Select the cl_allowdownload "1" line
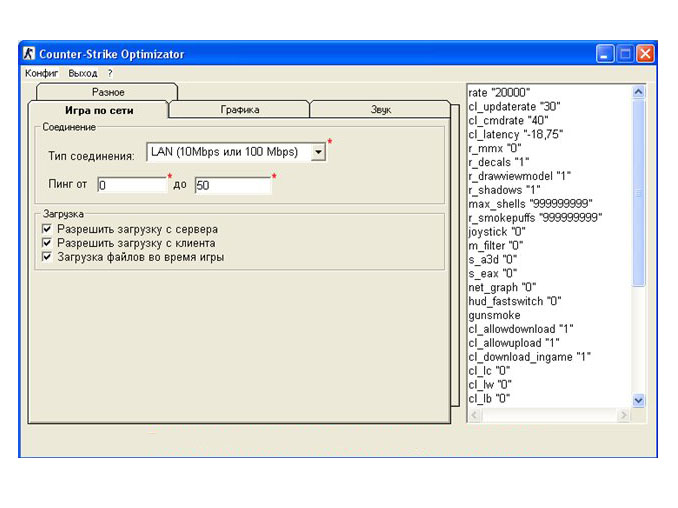Viewport: 678px width, 508px height. click(521, 329)
